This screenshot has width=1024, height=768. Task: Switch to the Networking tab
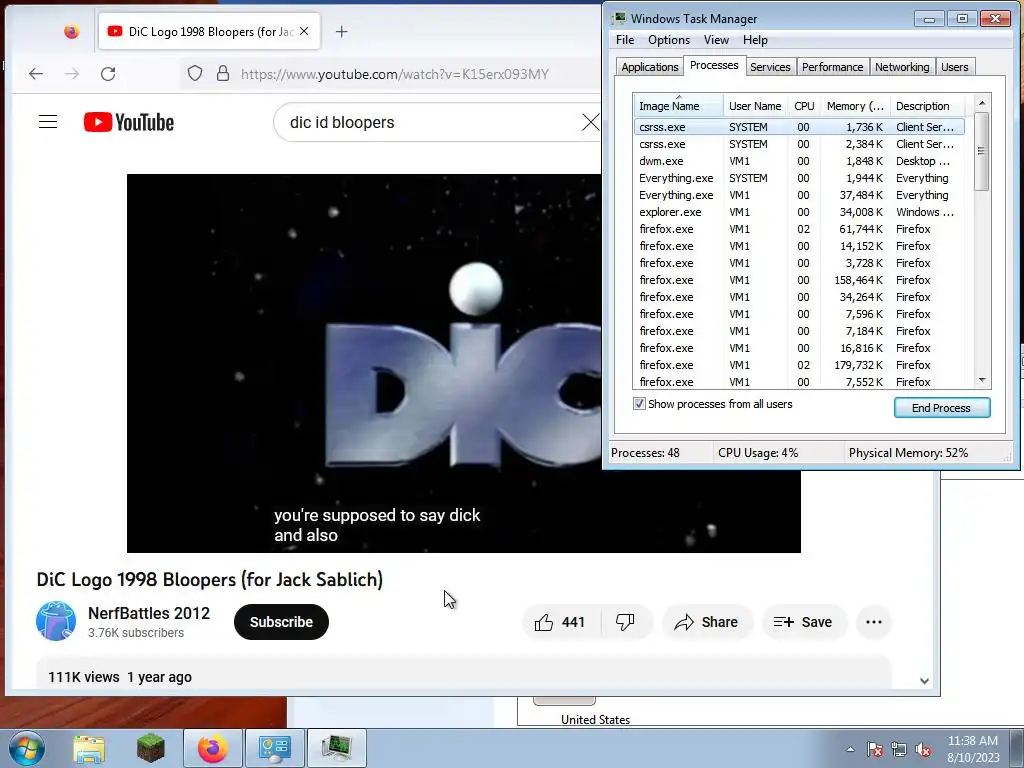(x=902, y=67)
